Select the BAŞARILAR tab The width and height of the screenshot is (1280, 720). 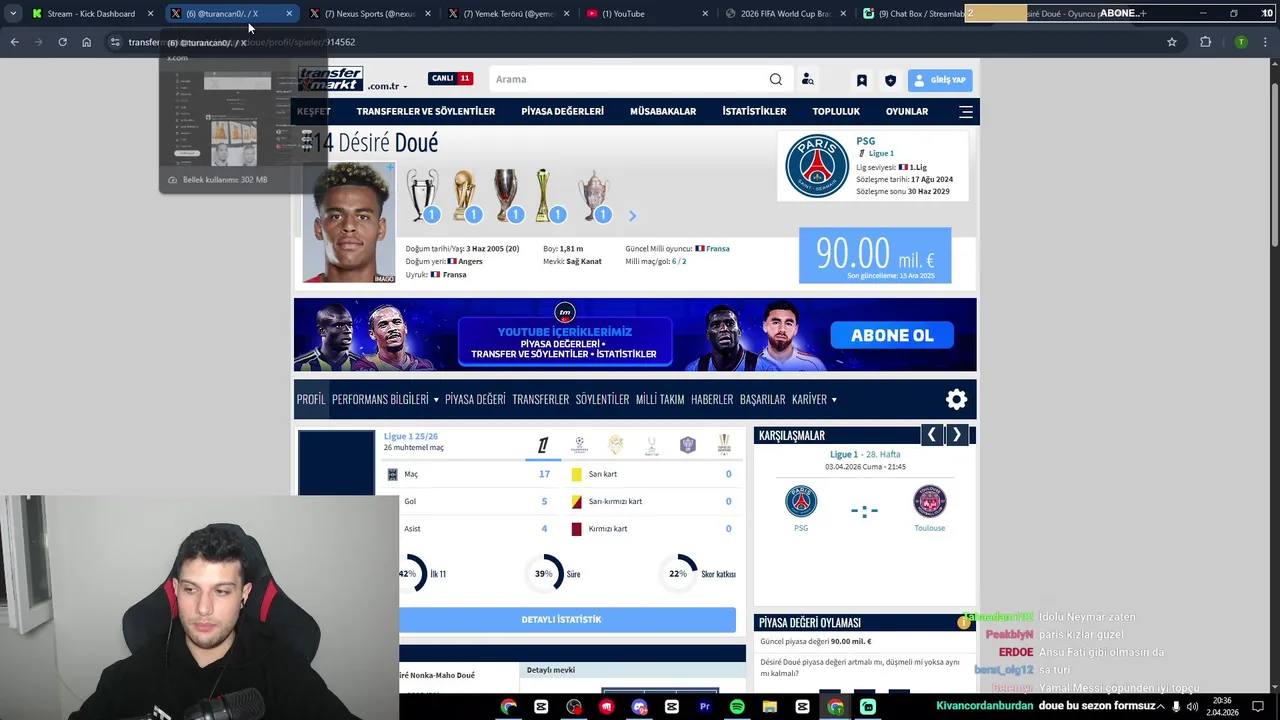click(x=762, y=399)
